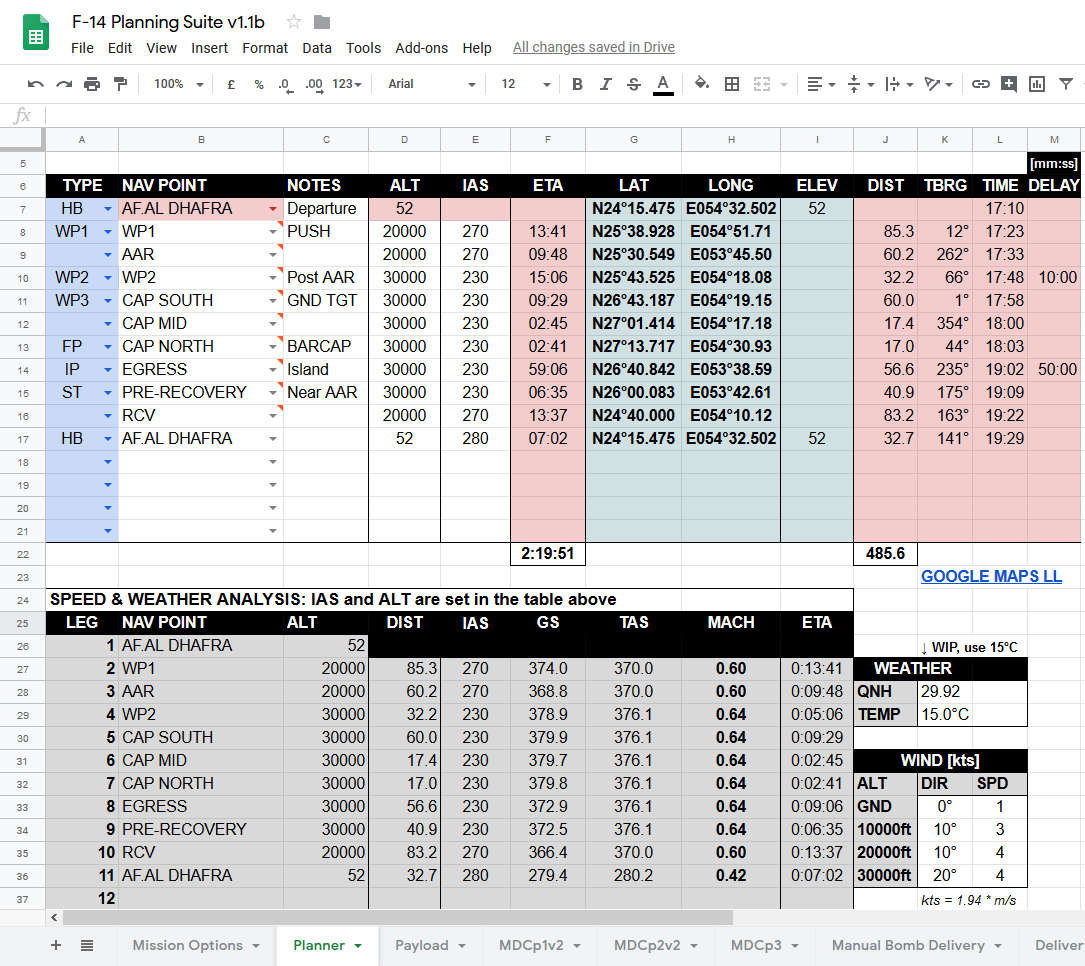Star this document with the star icon
Viewport: 1085px width, 966px height.
coord(294,22)
